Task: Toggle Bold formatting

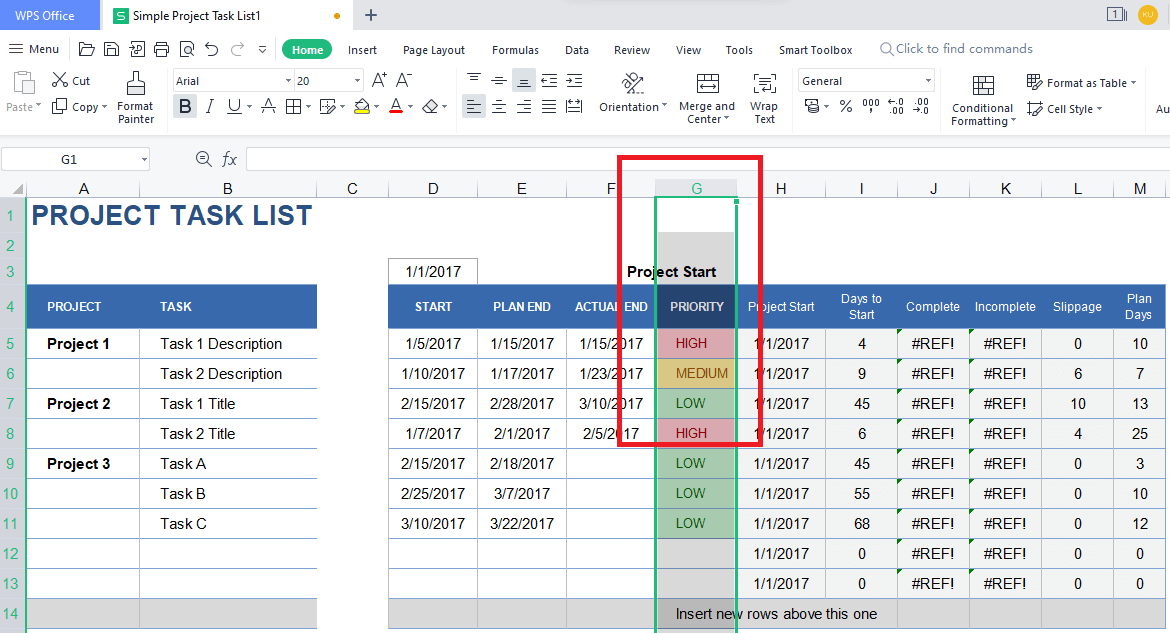Action: 185,106
